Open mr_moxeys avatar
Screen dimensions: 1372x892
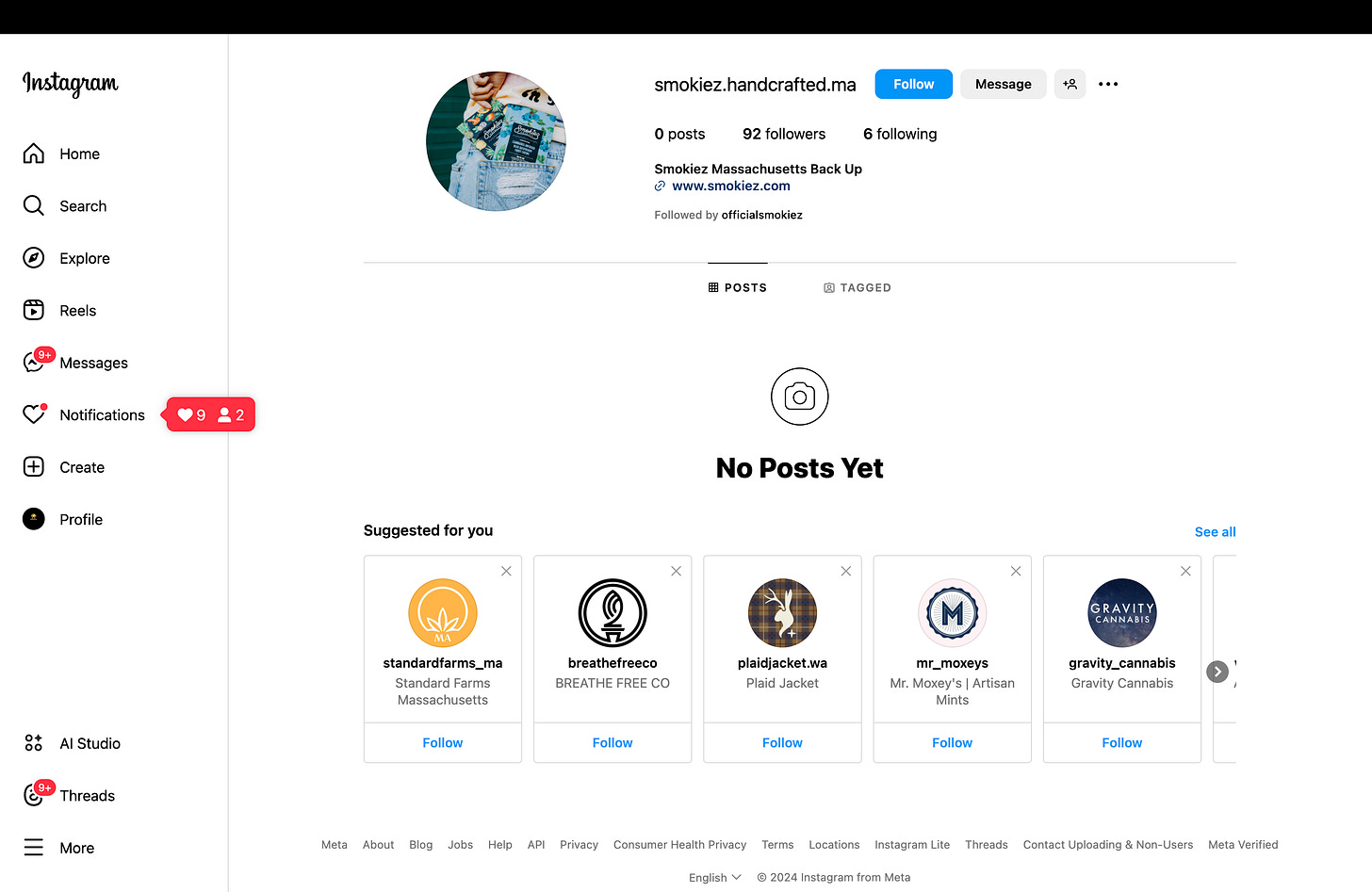tap(953, 613)
